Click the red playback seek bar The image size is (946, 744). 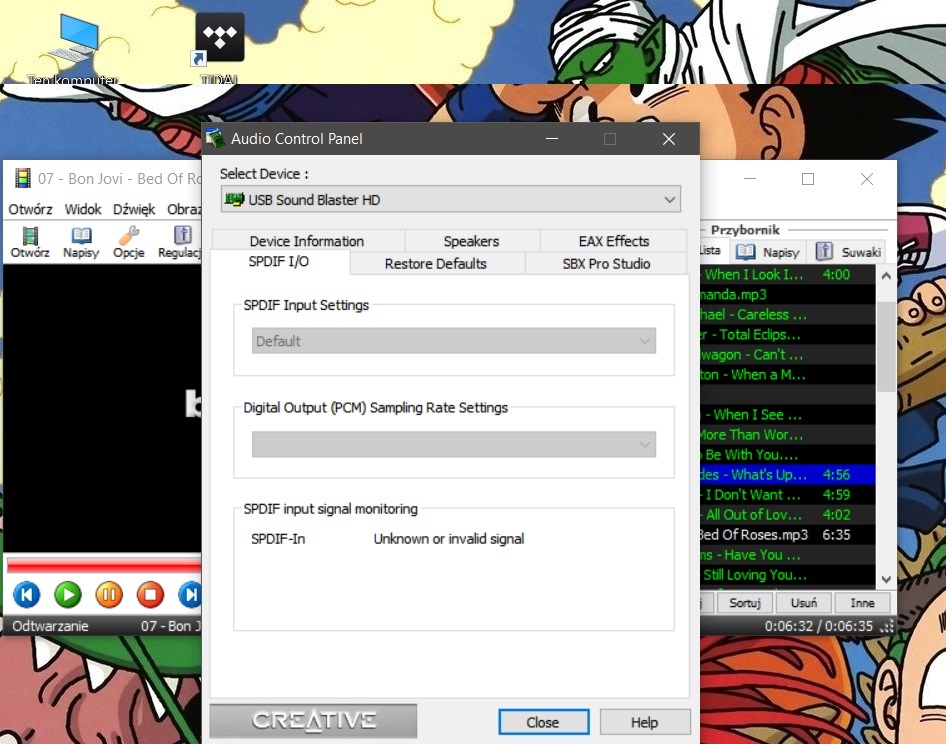[100, 566]
